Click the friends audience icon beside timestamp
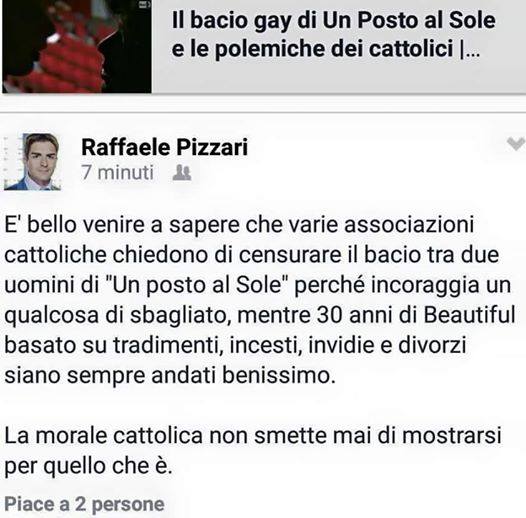 tap(182, 173)
